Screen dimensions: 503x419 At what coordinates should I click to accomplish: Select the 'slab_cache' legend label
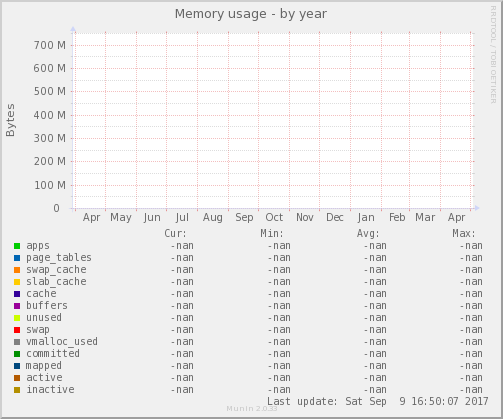click(x=56, y=282)
